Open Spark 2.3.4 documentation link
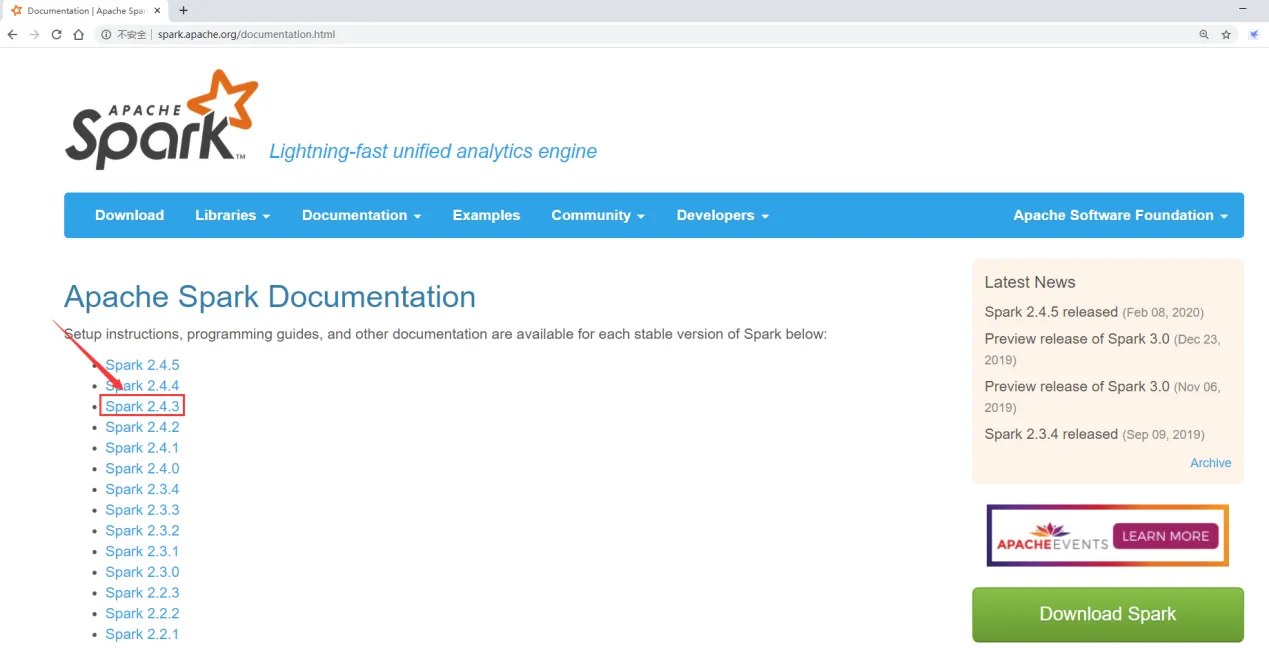 pos(142,489)
